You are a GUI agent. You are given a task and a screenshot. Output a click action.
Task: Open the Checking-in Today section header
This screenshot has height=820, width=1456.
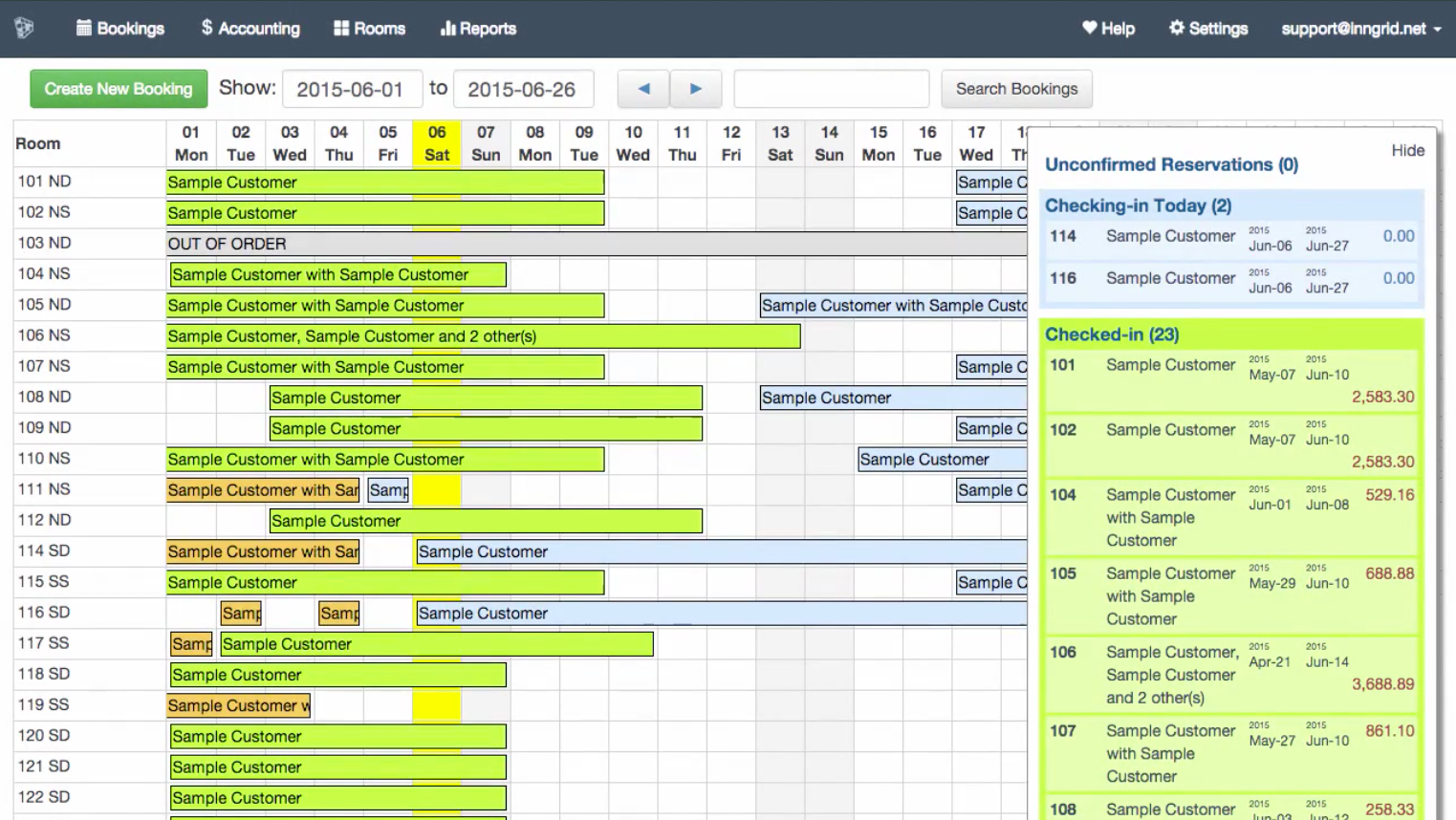(1138, 205)
